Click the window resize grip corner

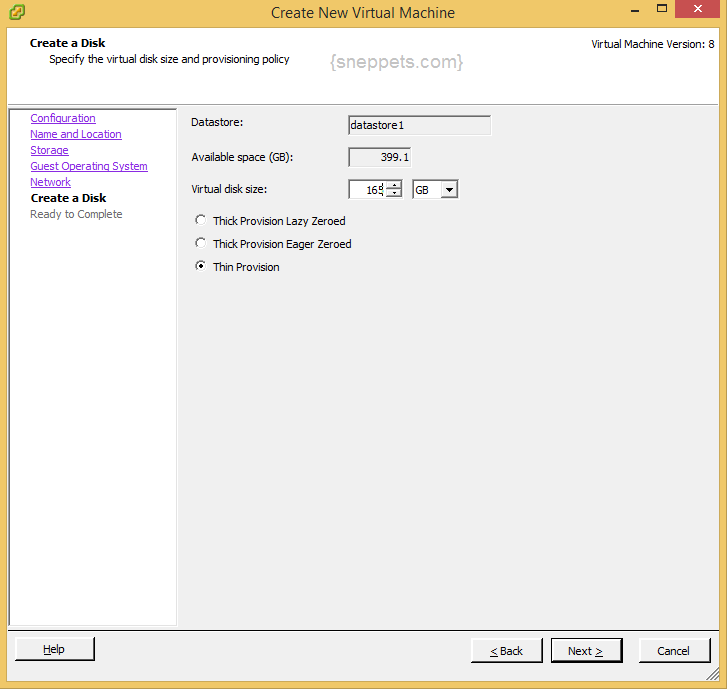click(713, 675)
